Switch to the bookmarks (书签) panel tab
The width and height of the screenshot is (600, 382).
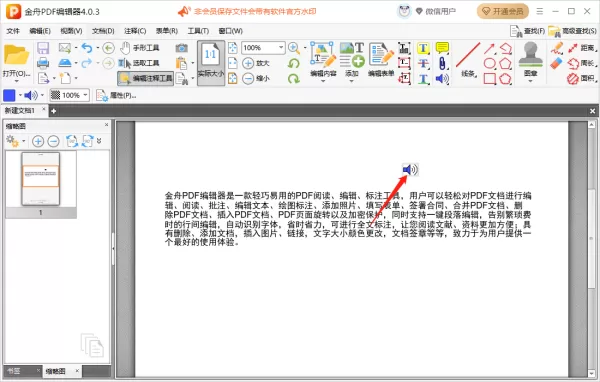coord(14,371)
